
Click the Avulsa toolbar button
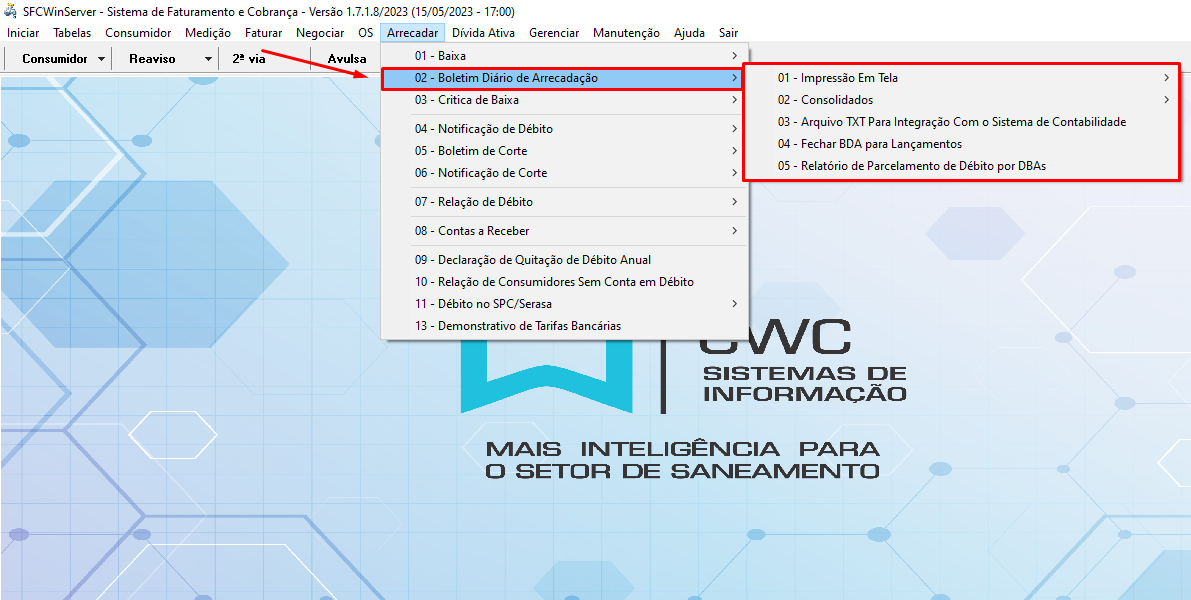347,59
